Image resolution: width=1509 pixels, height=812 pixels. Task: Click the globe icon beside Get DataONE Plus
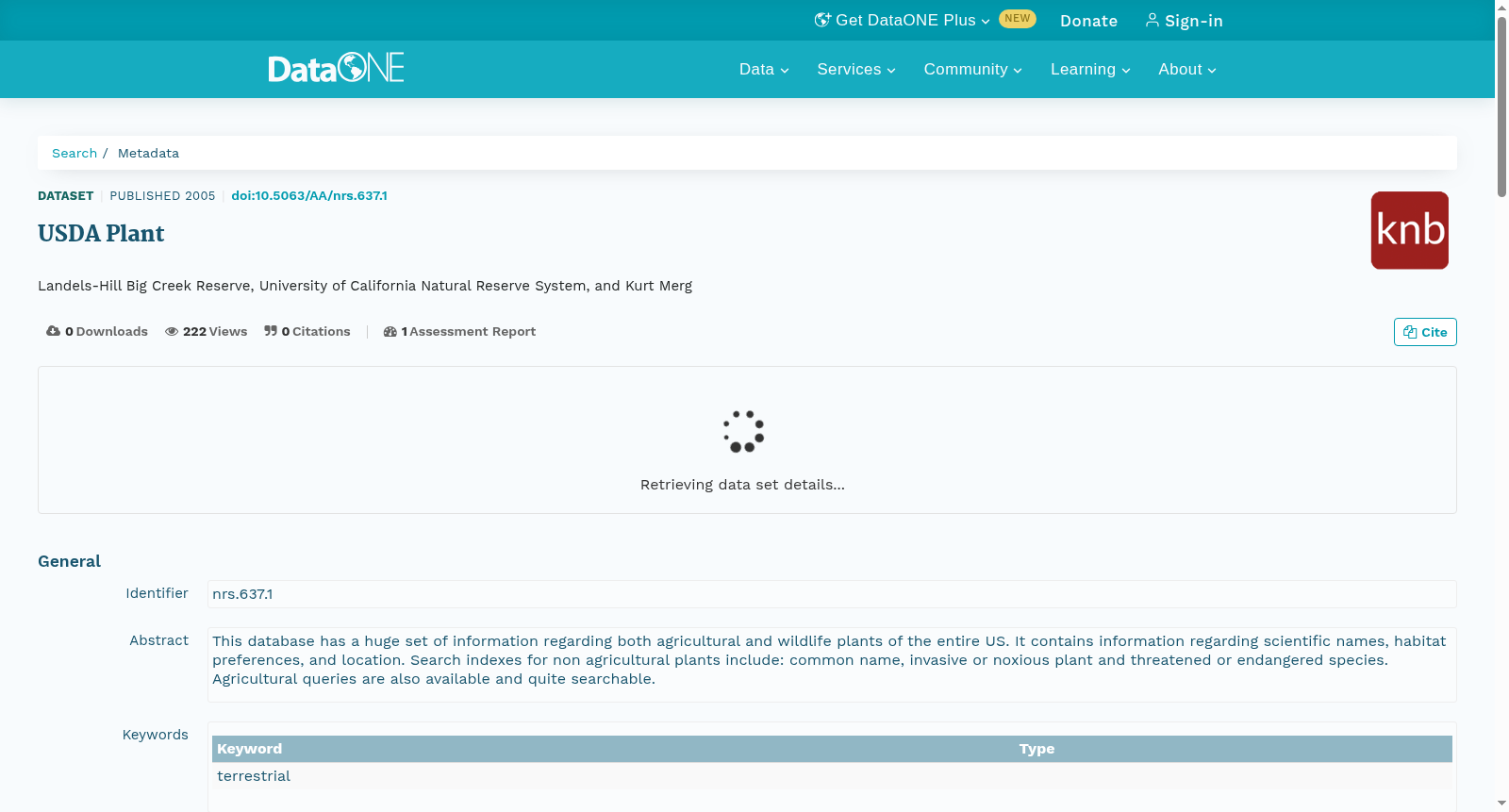[x=822, y=20]
